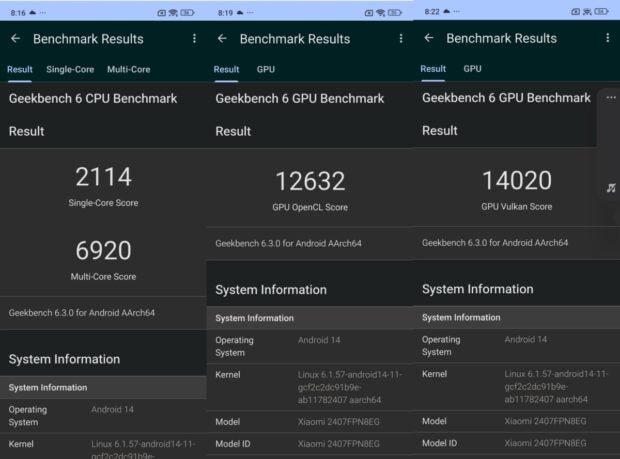
Task: Tap the 2114 Single-Core Score
Action: pos(103,178)
